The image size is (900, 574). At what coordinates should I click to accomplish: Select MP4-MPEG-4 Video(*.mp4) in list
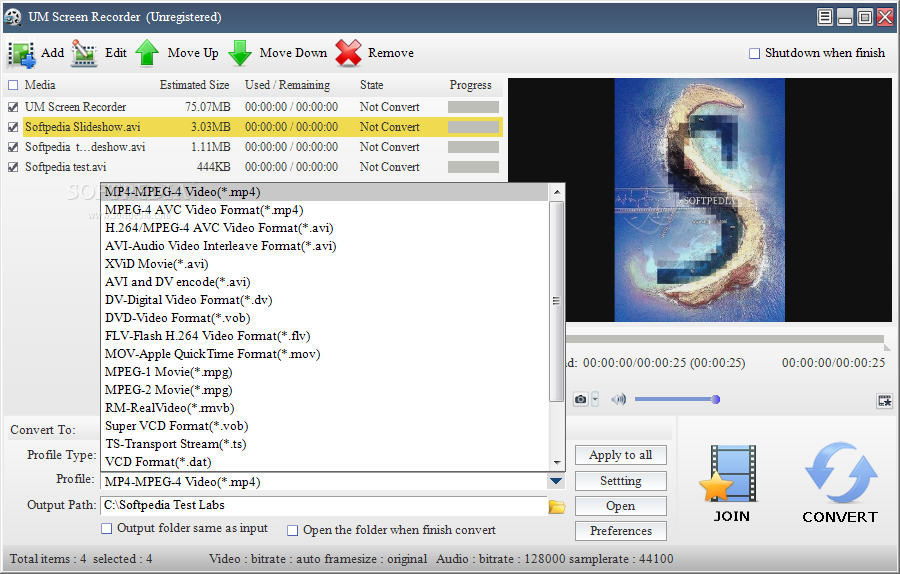click(x=325, y=192)
